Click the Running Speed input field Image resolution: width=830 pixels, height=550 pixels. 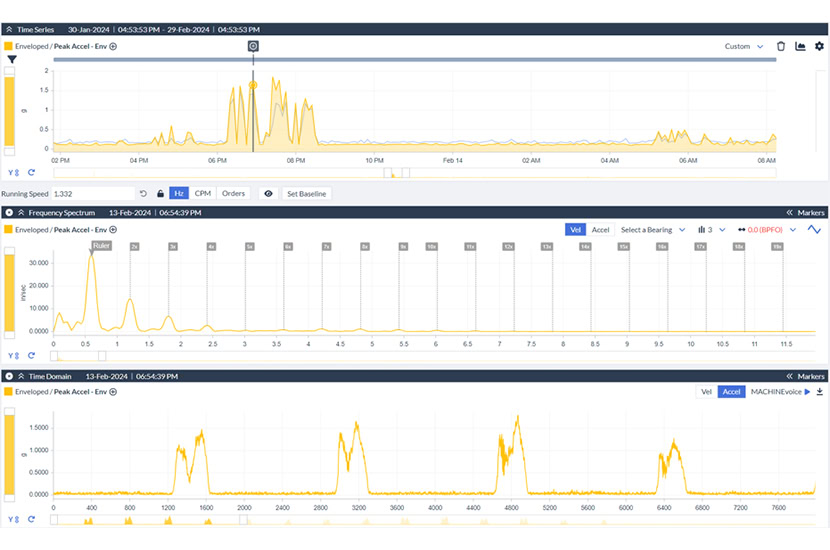point(93,194)
